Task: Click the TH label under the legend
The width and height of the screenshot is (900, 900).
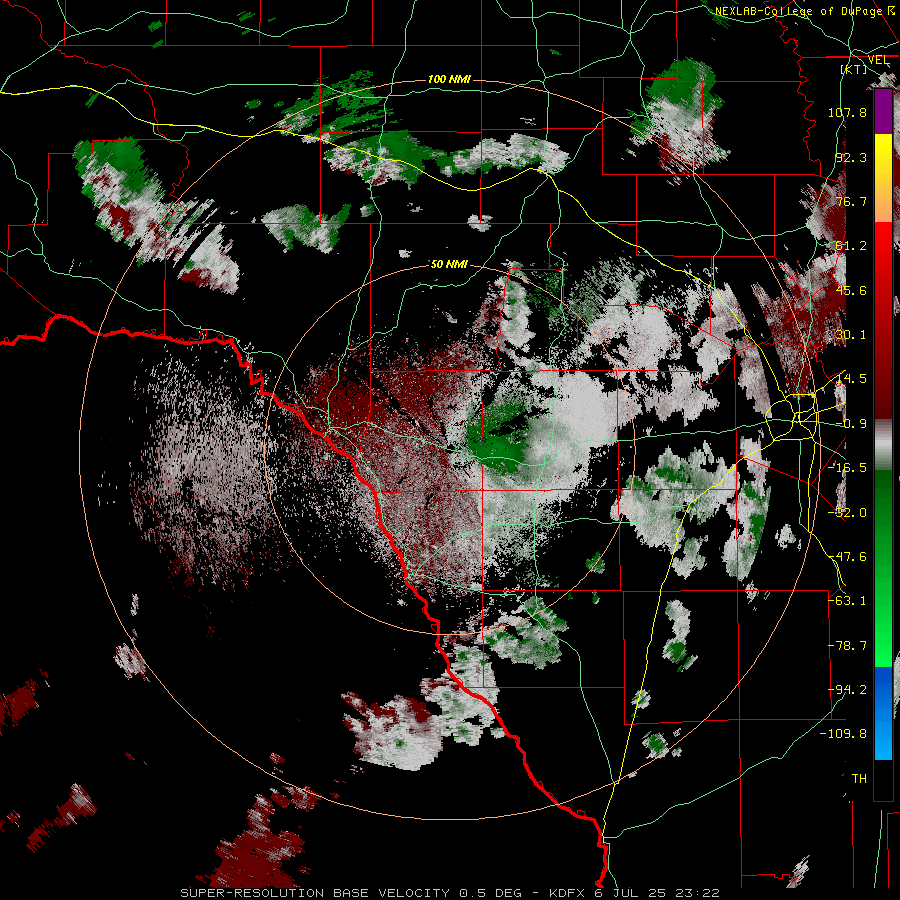Action: coord(859,779)
